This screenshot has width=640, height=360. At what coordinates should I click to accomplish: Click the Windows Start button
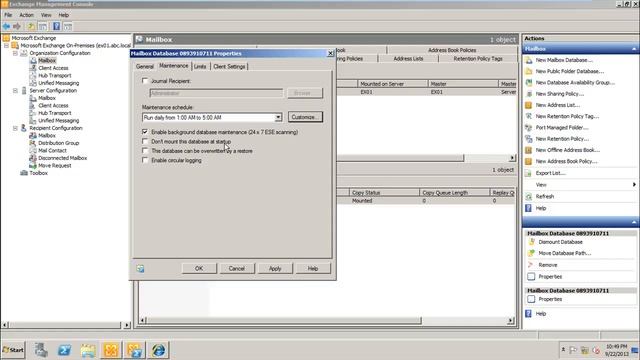pos(13,350)
